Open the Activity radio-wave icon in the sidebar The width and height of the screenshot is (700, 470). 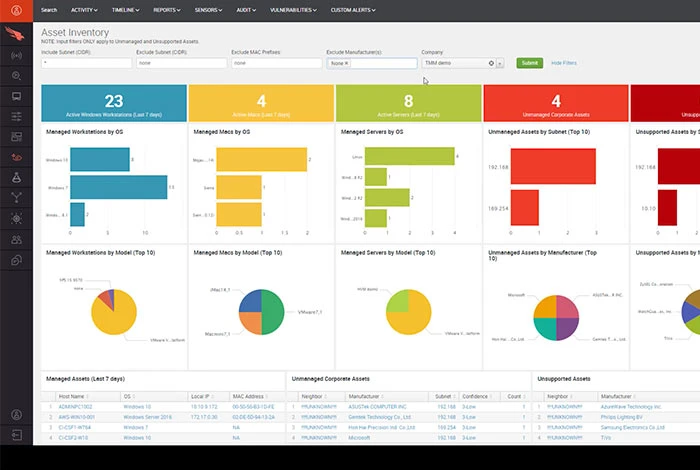point(16,56)
